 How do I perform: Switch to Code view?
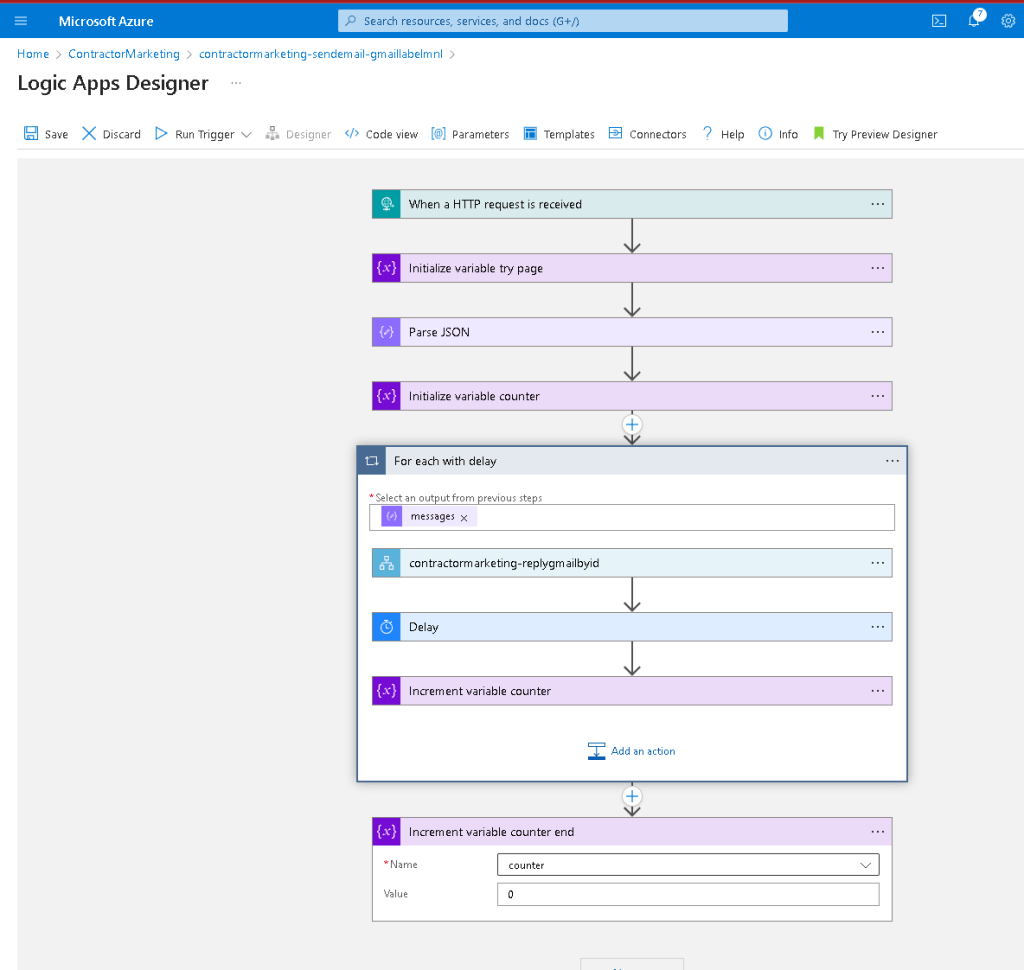tap(381, 134)
